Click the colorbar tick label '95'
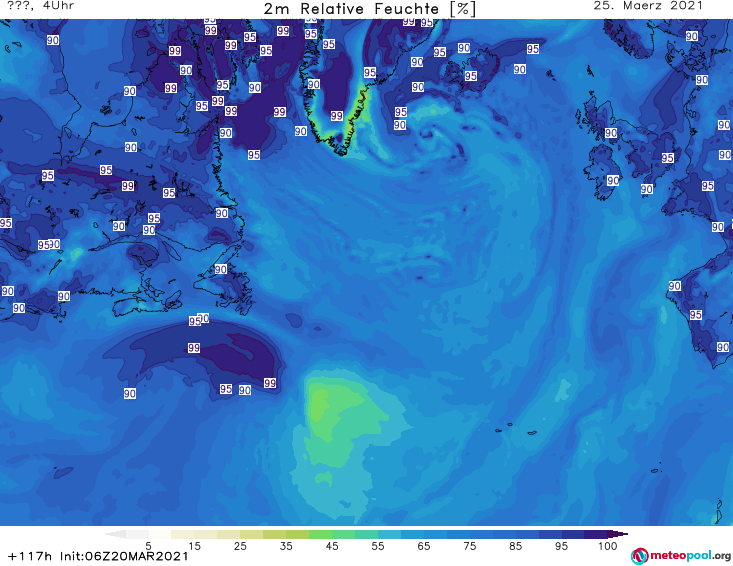 561,546
